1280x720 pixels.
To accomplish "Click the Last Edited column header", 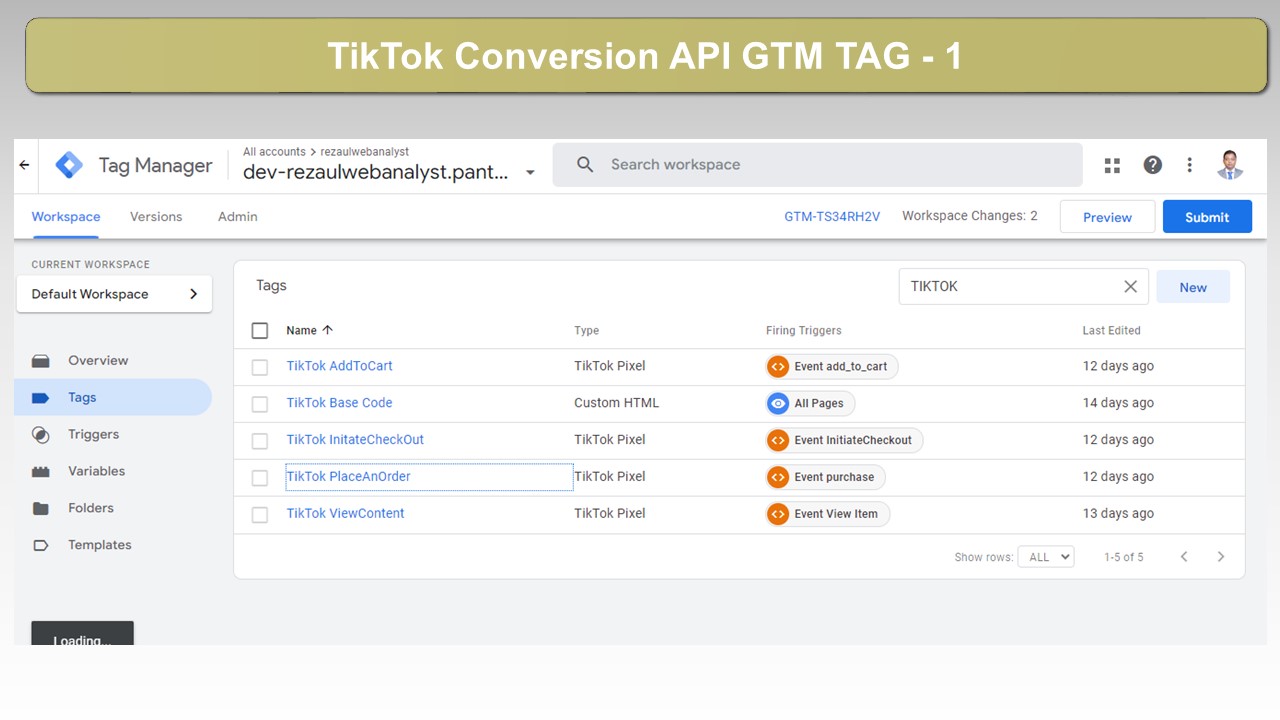I will 1112,331.
